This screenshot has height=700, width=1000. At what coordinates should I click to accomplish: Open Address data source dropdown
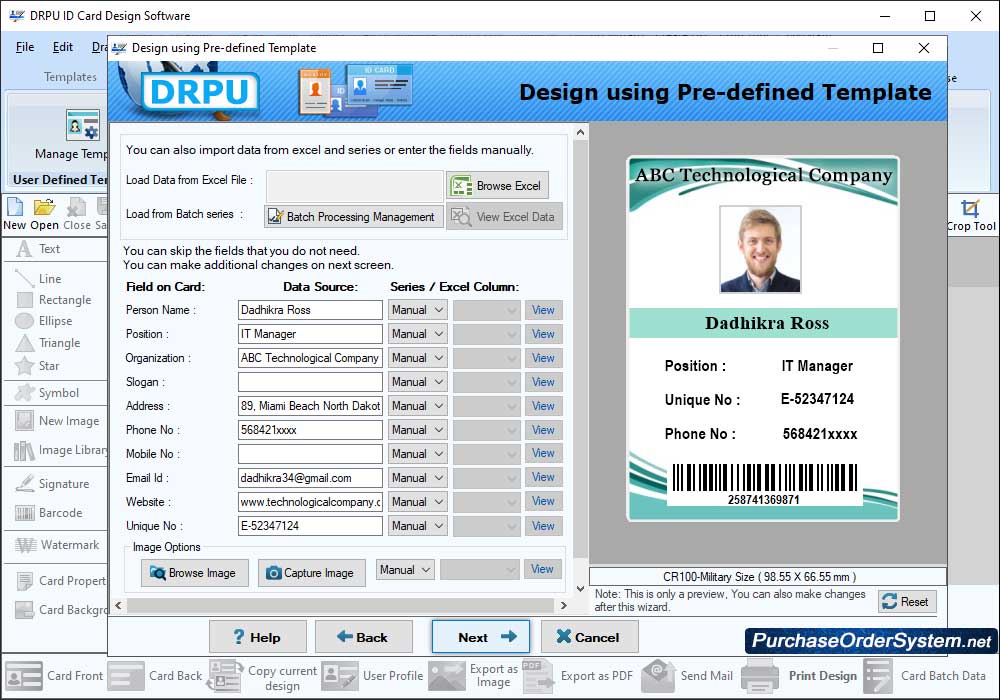417,406
